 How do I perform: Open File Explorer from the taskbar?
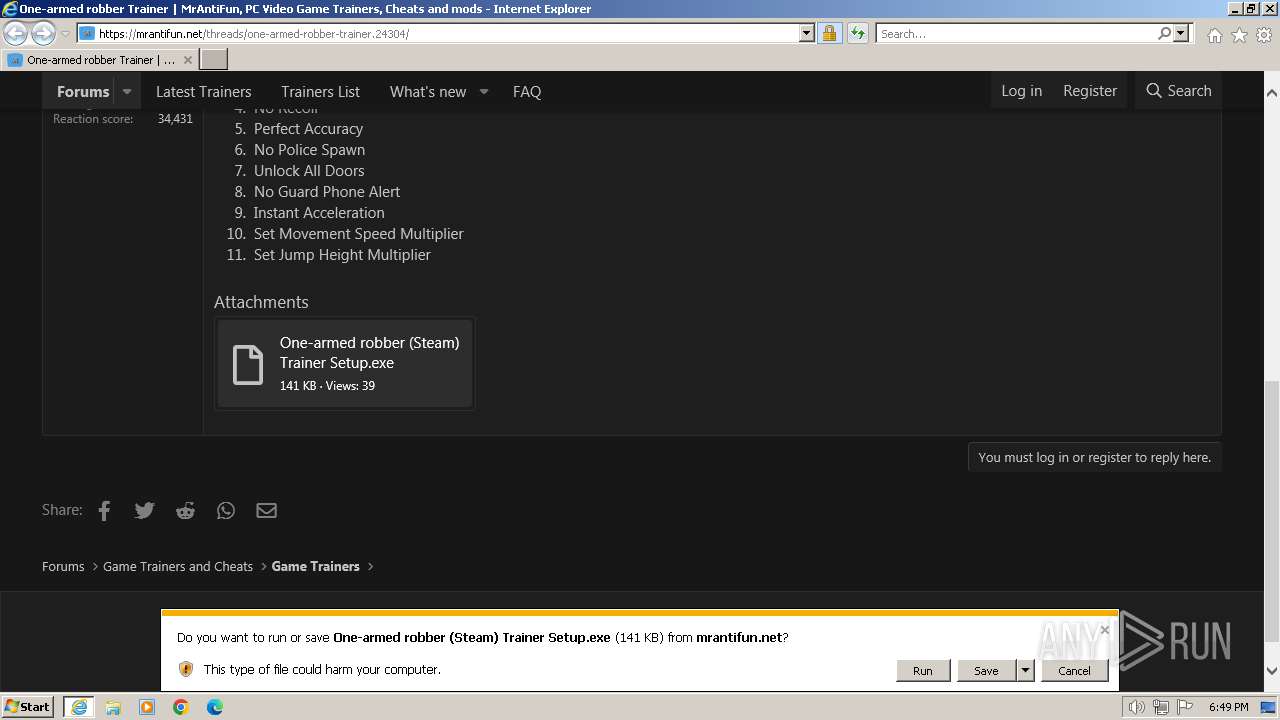point(113,707)
